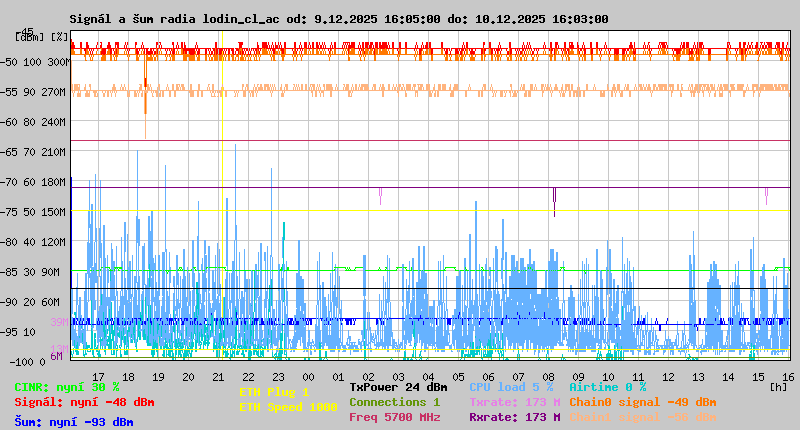Image resolution: width=800 pixels, height=430 pixels.
Task: Click the 'Šum: nyní -93 dBm' legend entry
Action: (74, 422)
